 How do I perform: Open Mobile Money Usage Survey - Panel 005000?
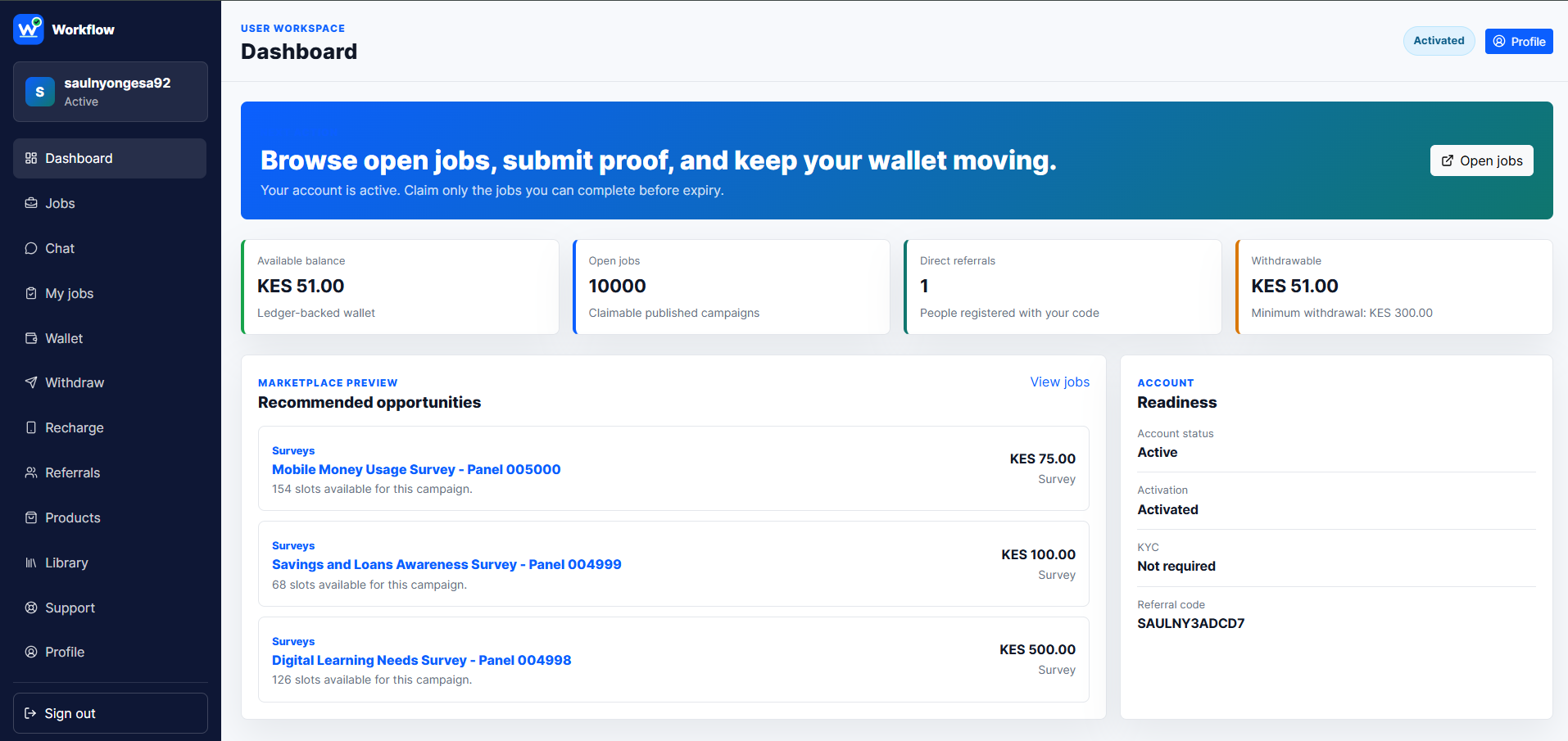click(416, 469)
